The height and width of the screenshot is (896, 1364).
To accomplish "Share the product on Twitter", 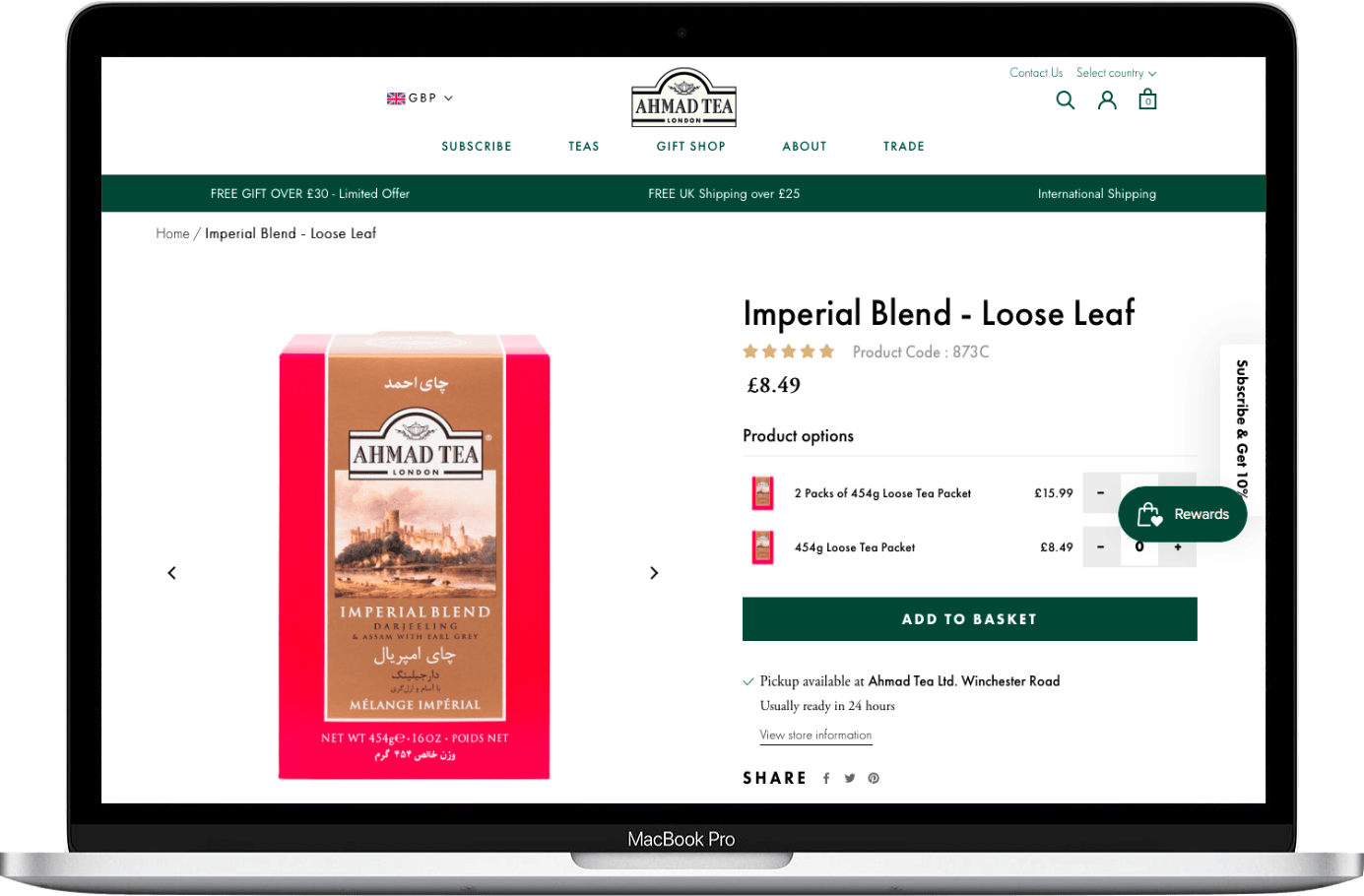I will (850, 778).
